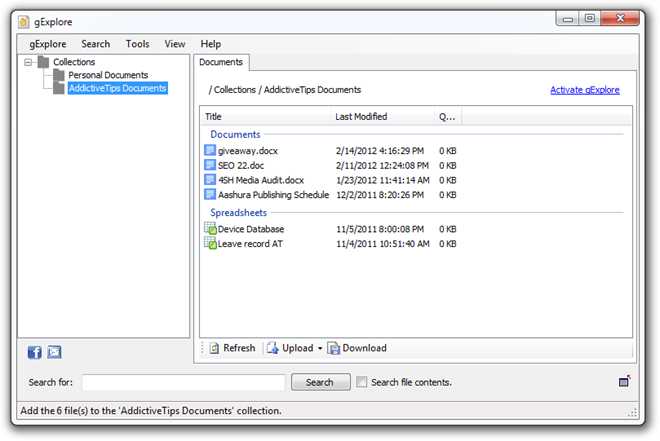Select the Collections tree label
This screenshot has height=441, width=660.
74,62
